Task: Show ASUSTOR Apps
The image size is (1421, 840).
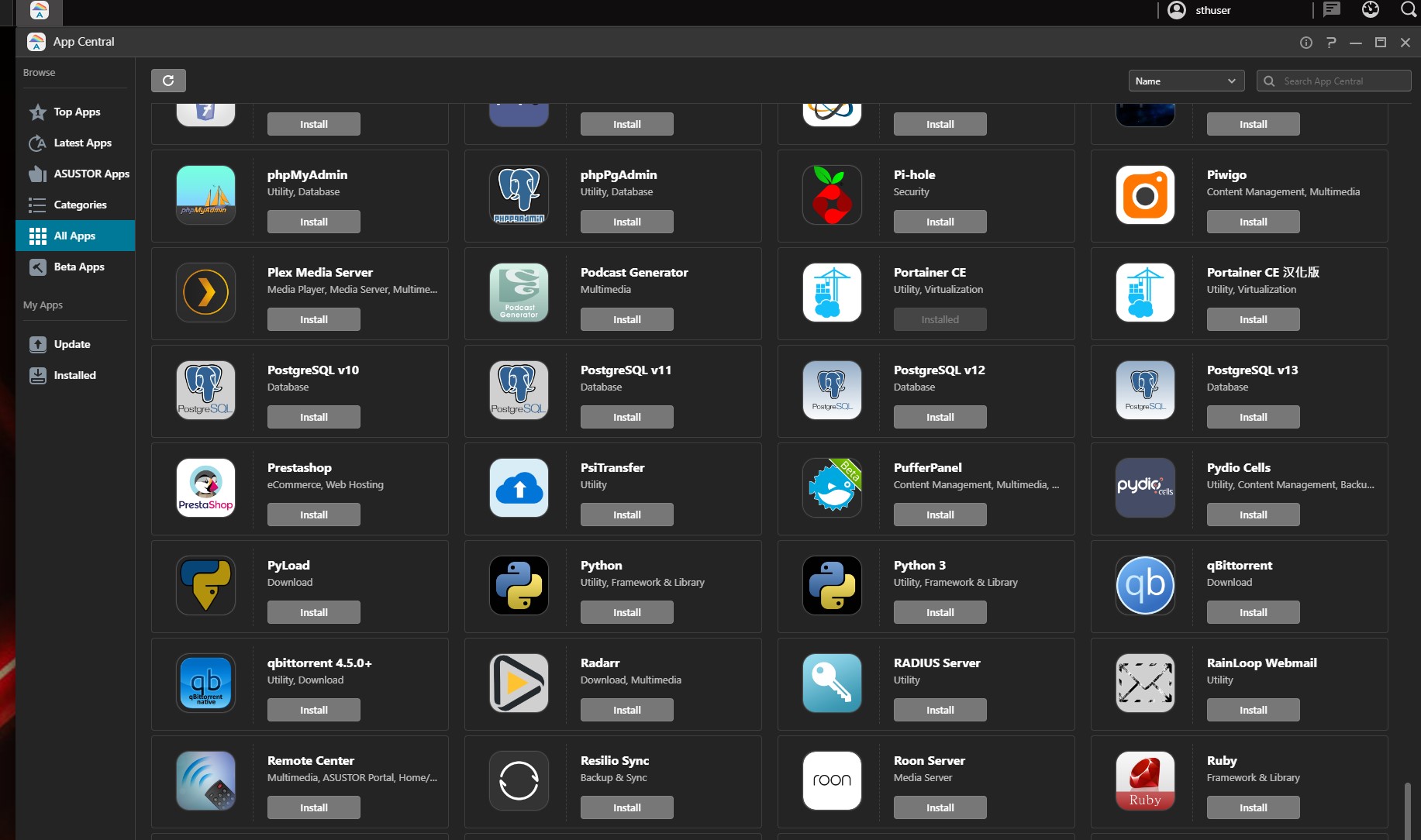Action: pos(75,174)
